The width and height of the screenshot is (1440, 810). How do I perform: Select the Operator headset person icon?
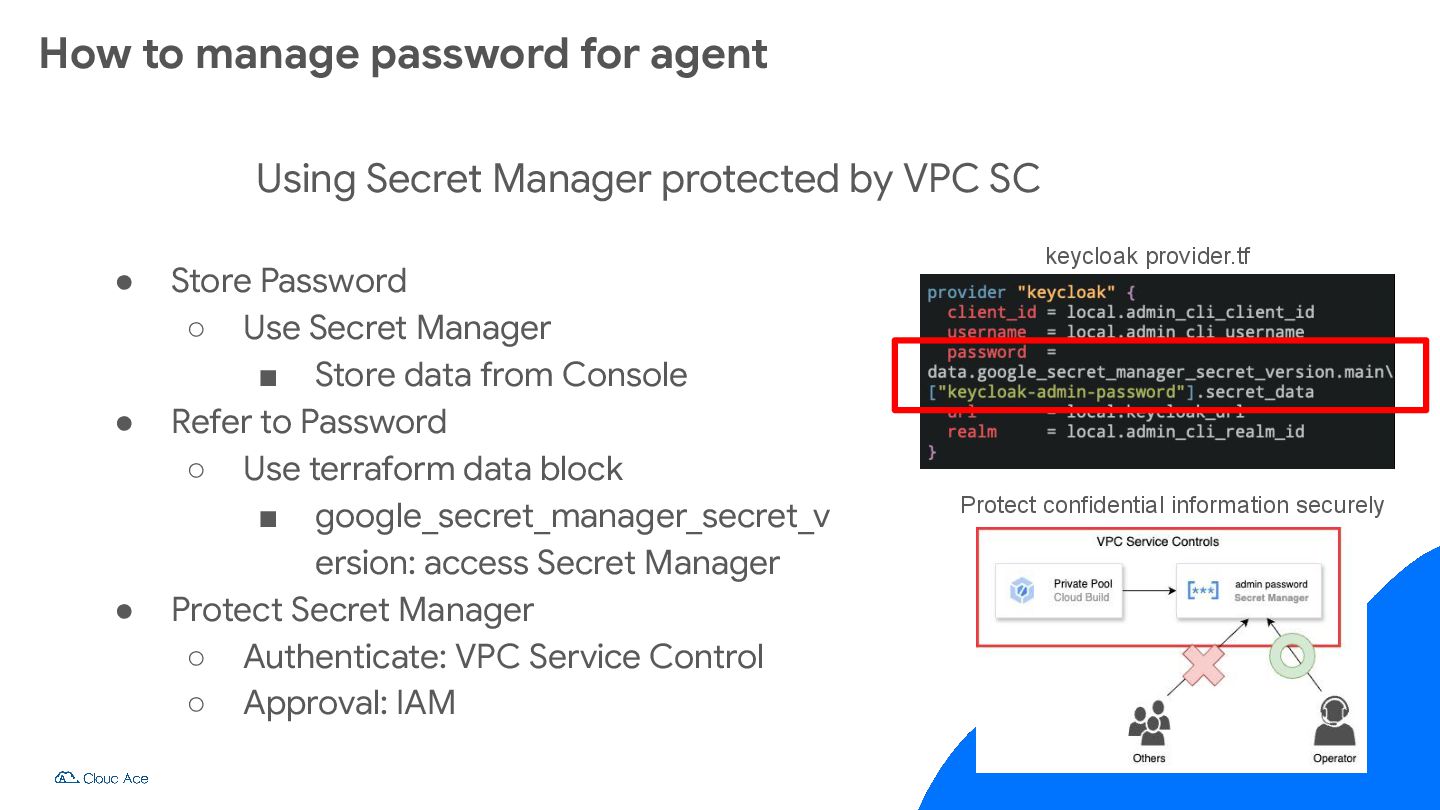pyautogui.click(x=1334, y=721)
